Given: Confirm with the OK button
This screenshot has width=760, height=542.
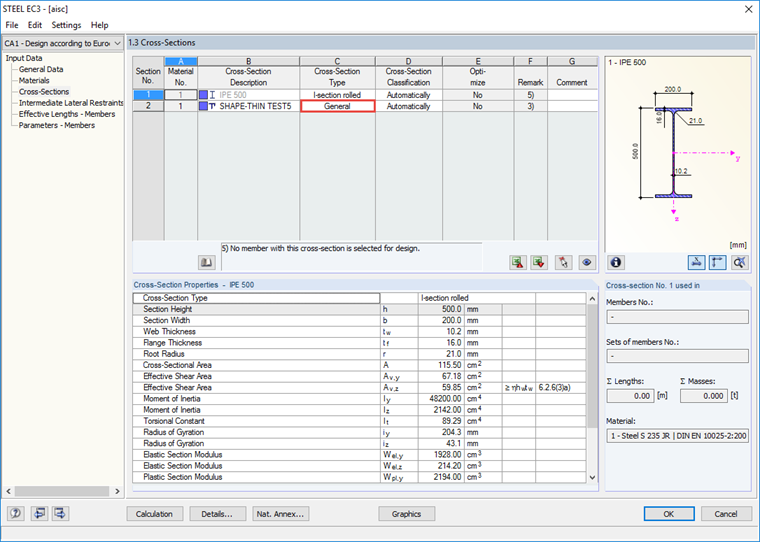Looking at the screenshot, I should click(669, 514).
